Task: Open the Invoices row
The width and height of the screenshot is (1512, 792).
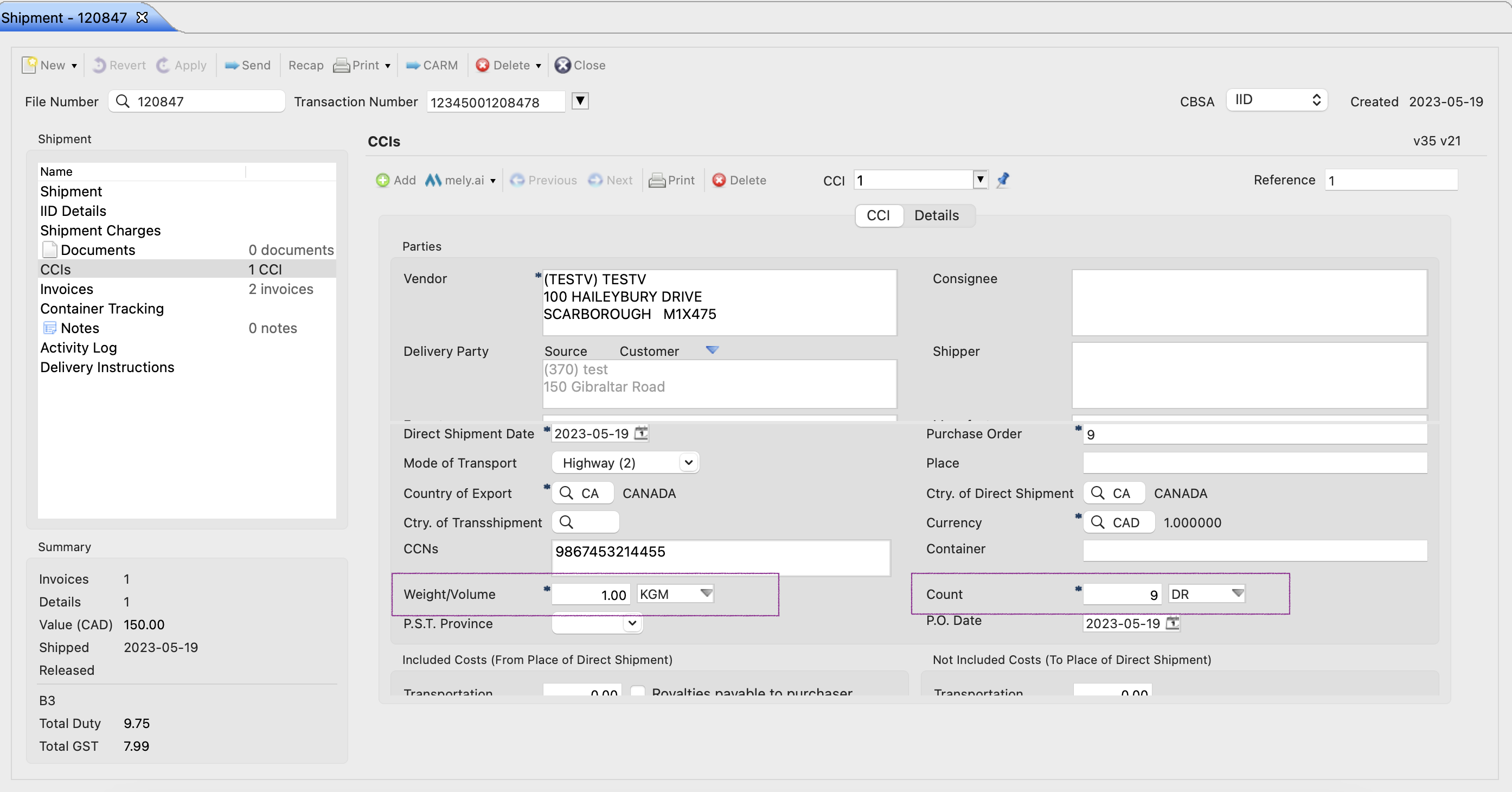Action: tap(187, 289)
